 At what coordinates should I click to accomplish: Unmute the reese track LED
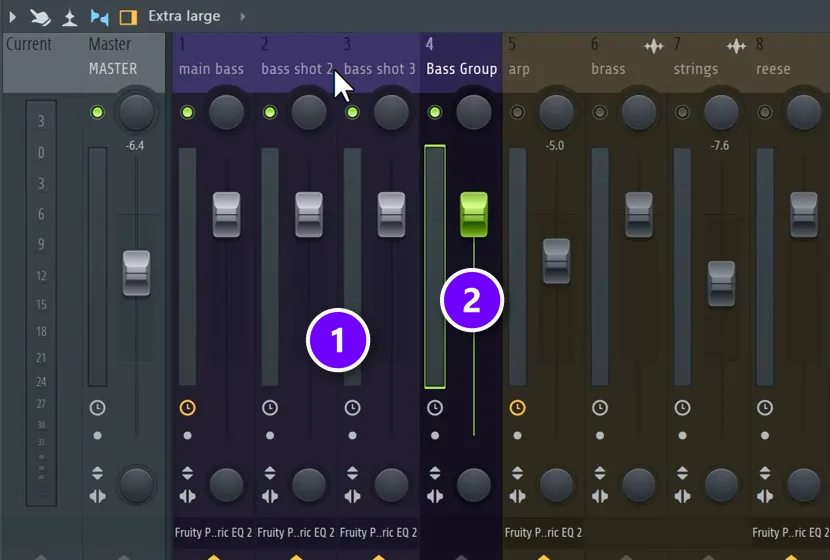coord(765,112)
